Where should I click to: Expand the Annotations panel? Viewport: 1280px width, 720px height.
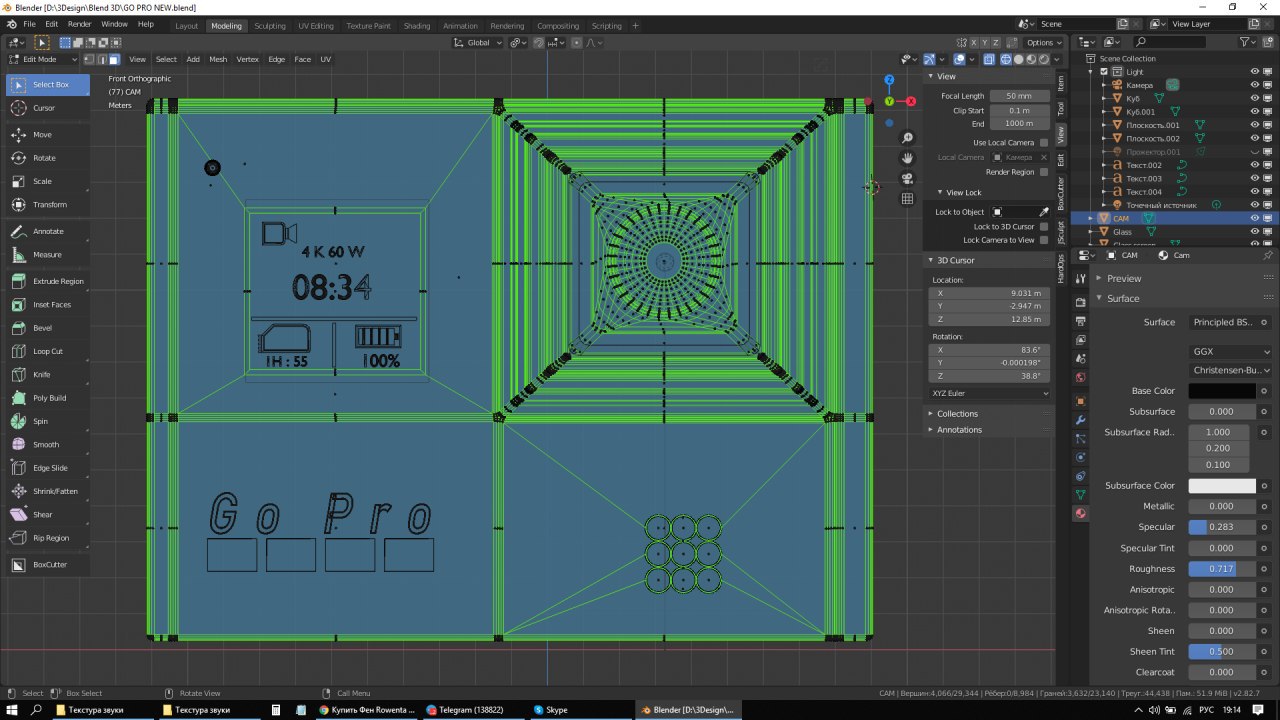[959, 429]
